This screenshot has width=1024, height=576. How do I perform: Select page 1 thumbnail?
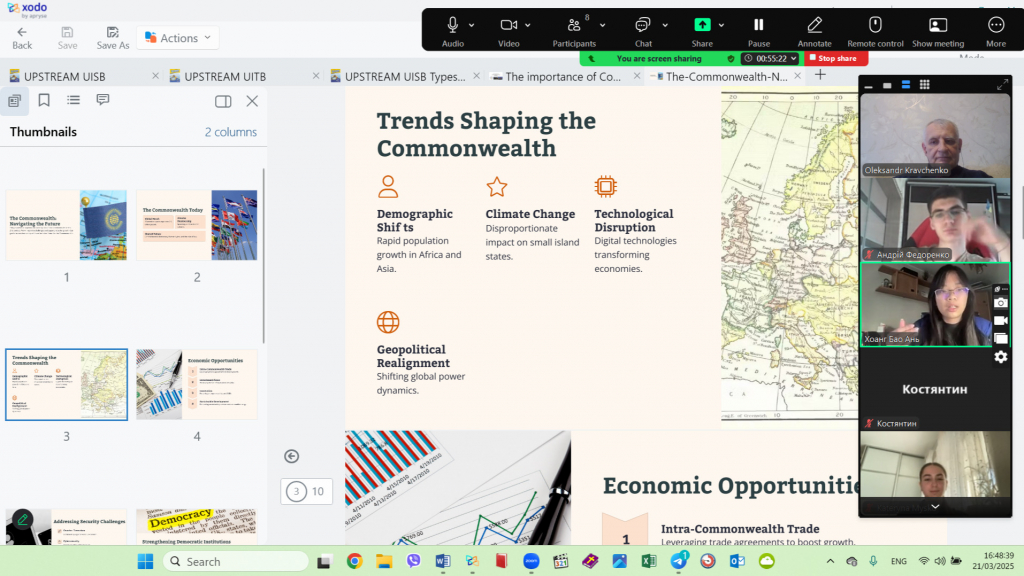click(67, 225)
